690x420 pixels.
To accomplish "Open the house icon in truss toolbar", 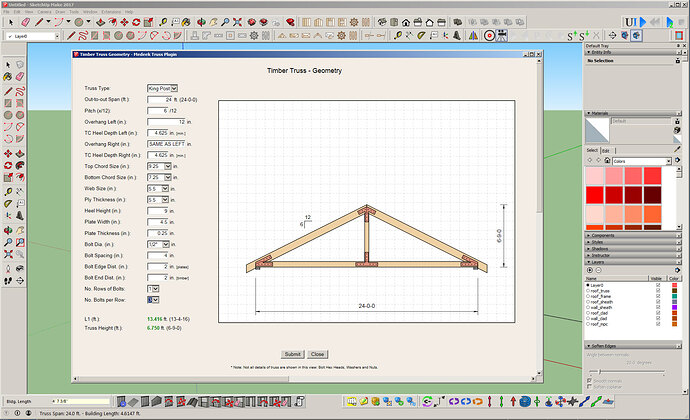I will tap(406, 22).
